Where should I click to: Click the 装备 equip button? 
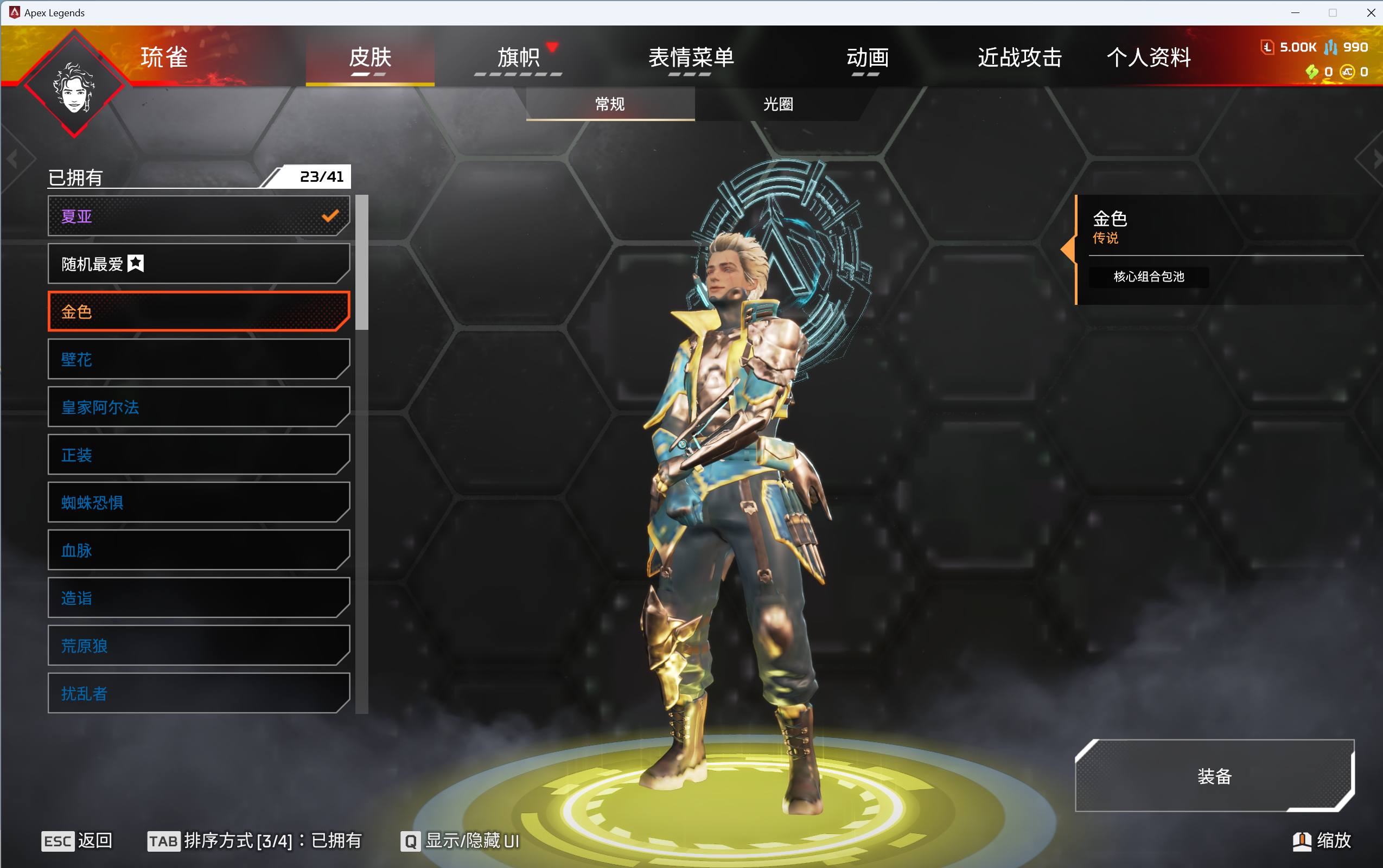click(x=1215, y=776)
